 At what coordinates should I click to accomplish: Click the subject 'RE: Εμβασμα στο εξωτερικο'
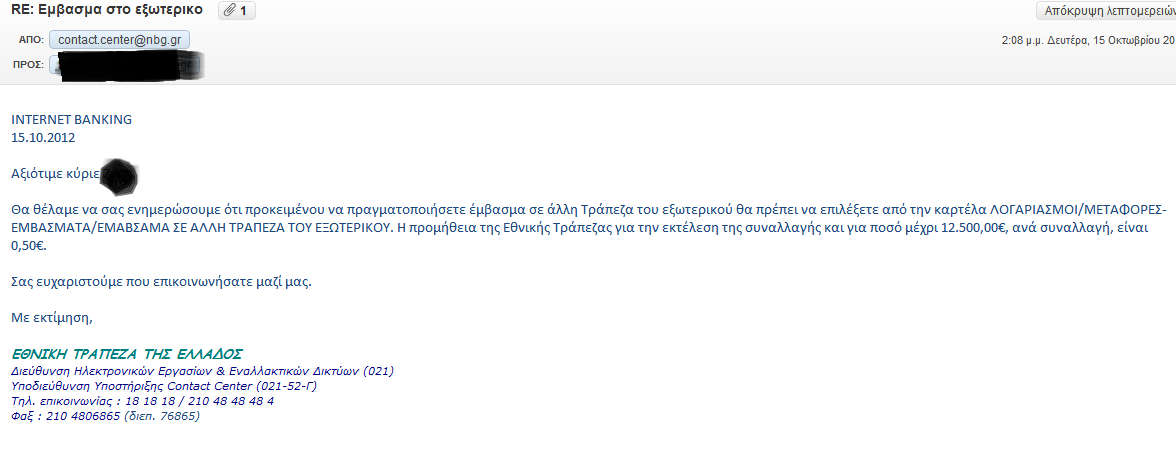click(106, 10)
